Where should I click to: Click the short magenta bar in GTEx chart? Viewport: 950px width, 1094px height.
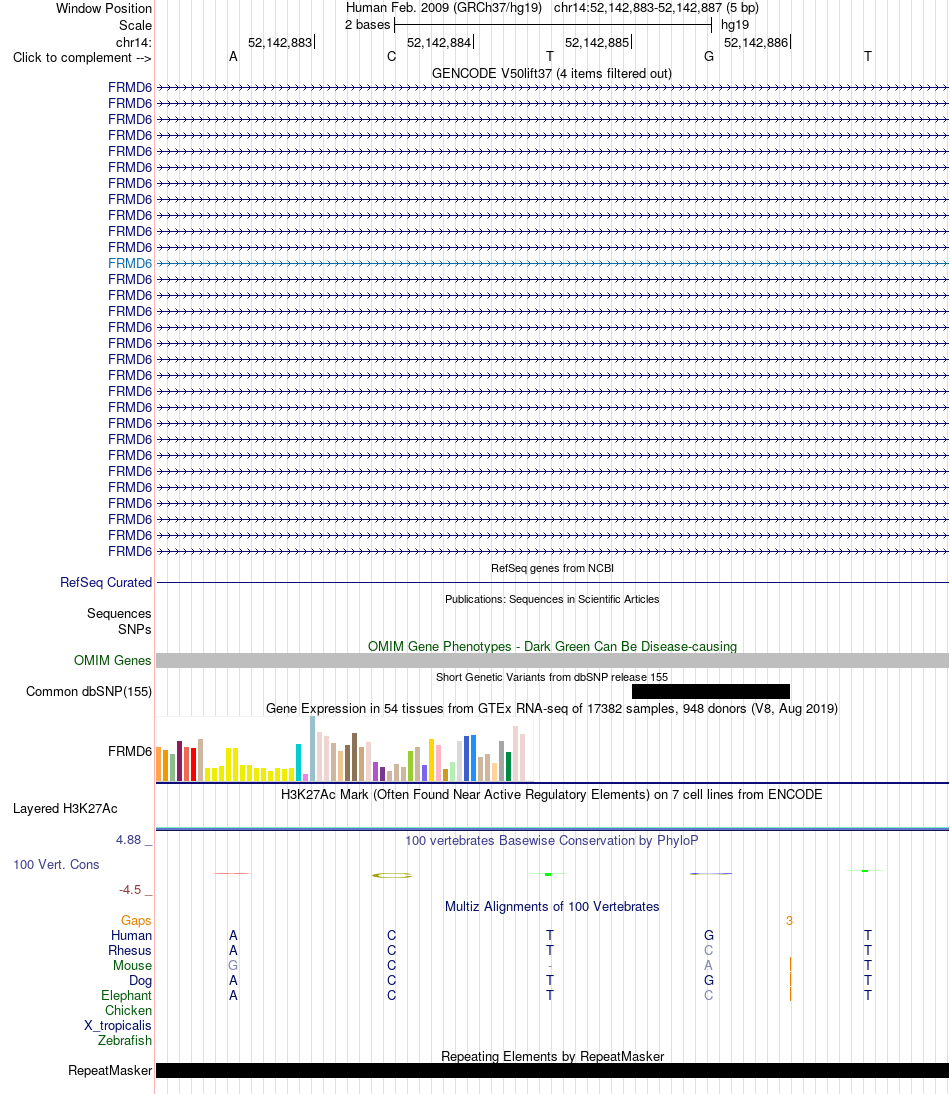tap(306, 777)
